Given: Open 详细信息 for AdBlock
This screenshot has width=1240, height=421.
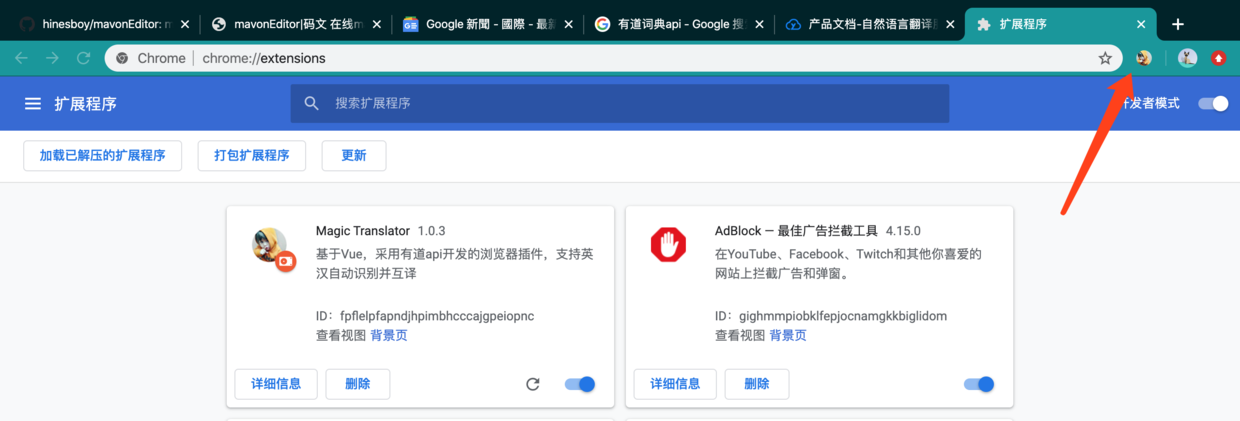Looking at the screenshot, I should pyautogui.click(x=675, y=384).
